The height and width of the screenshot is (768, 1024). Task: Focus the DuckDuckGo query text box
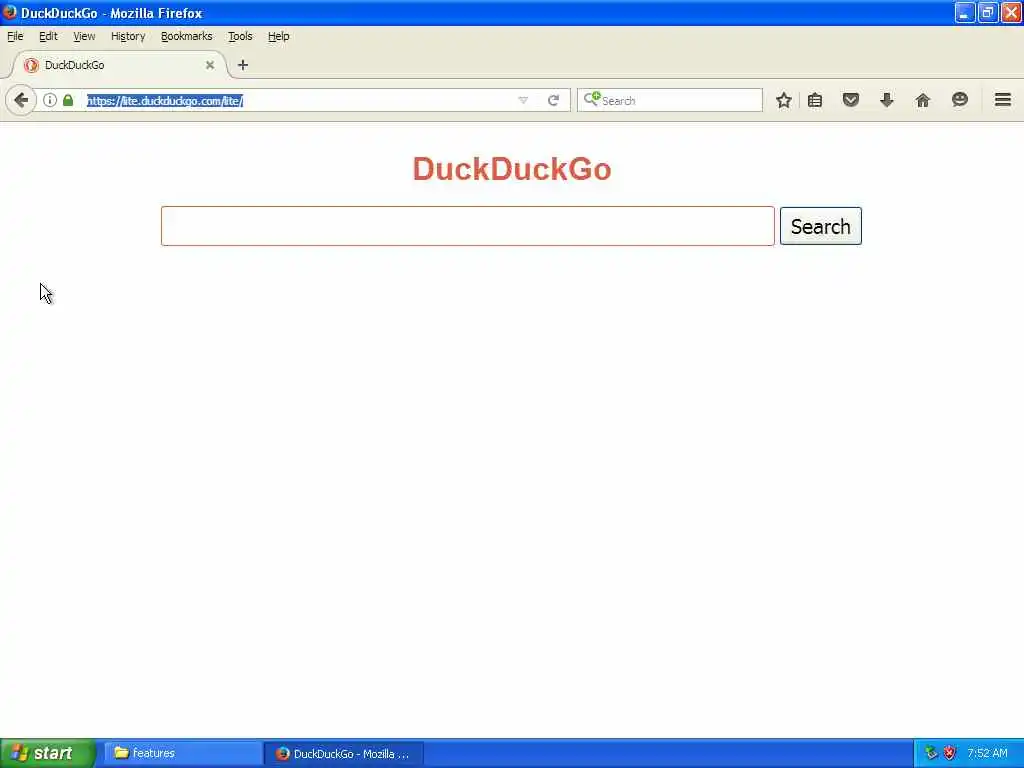pos(468,226)
